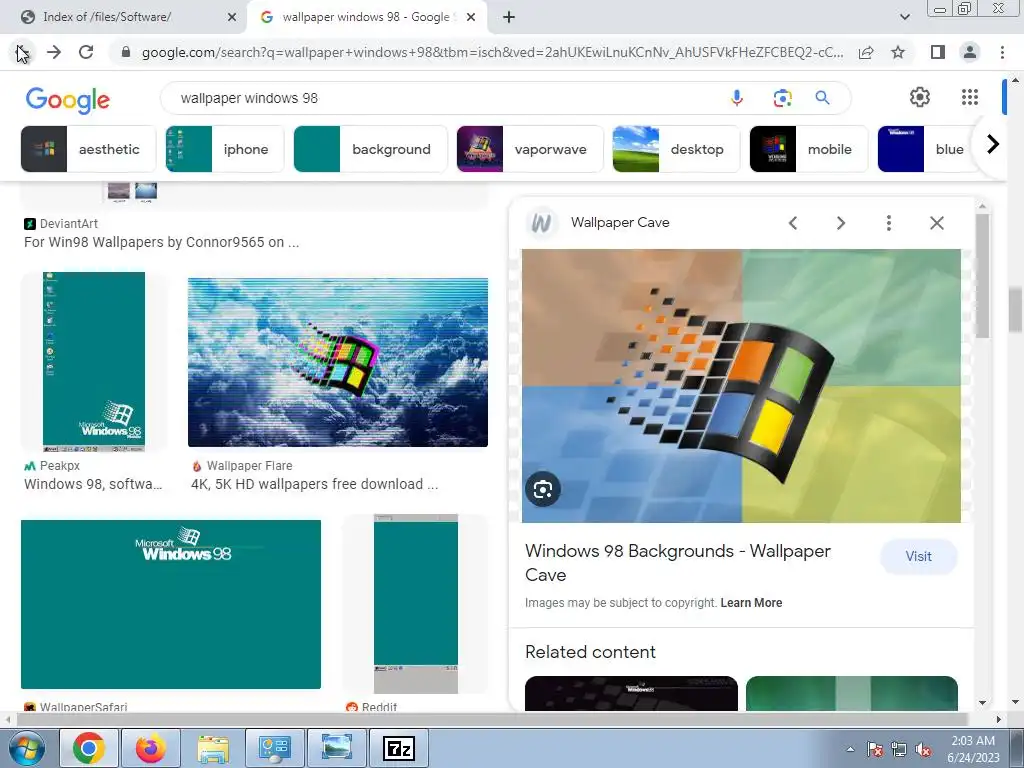Open the Google apps grid
The width and height of the screenshot is (1024, 768).
pyautogui.click(x=970, y=97)
